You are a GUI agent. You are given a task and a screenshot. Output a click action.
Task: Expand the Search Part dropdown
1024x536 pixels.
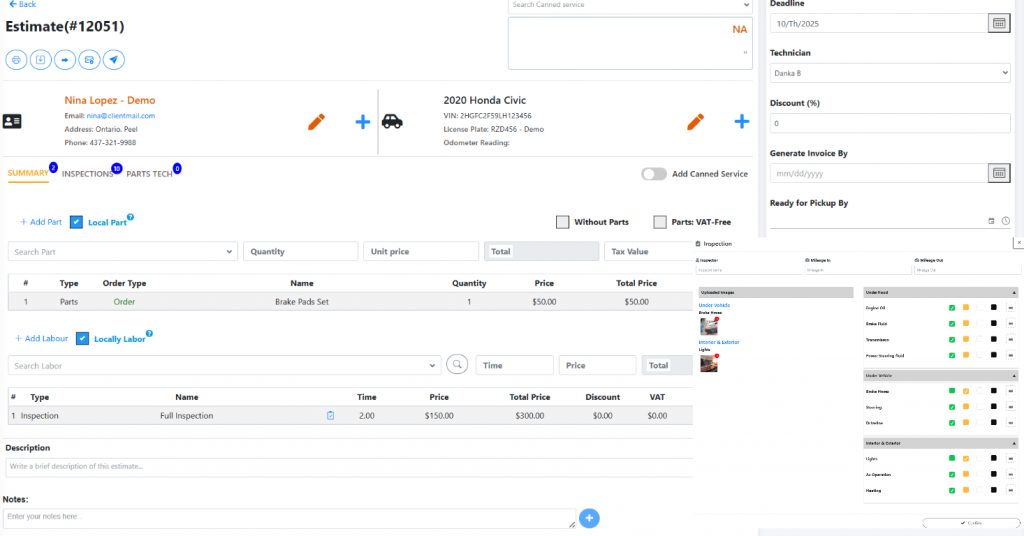click(x=122, y=252)
